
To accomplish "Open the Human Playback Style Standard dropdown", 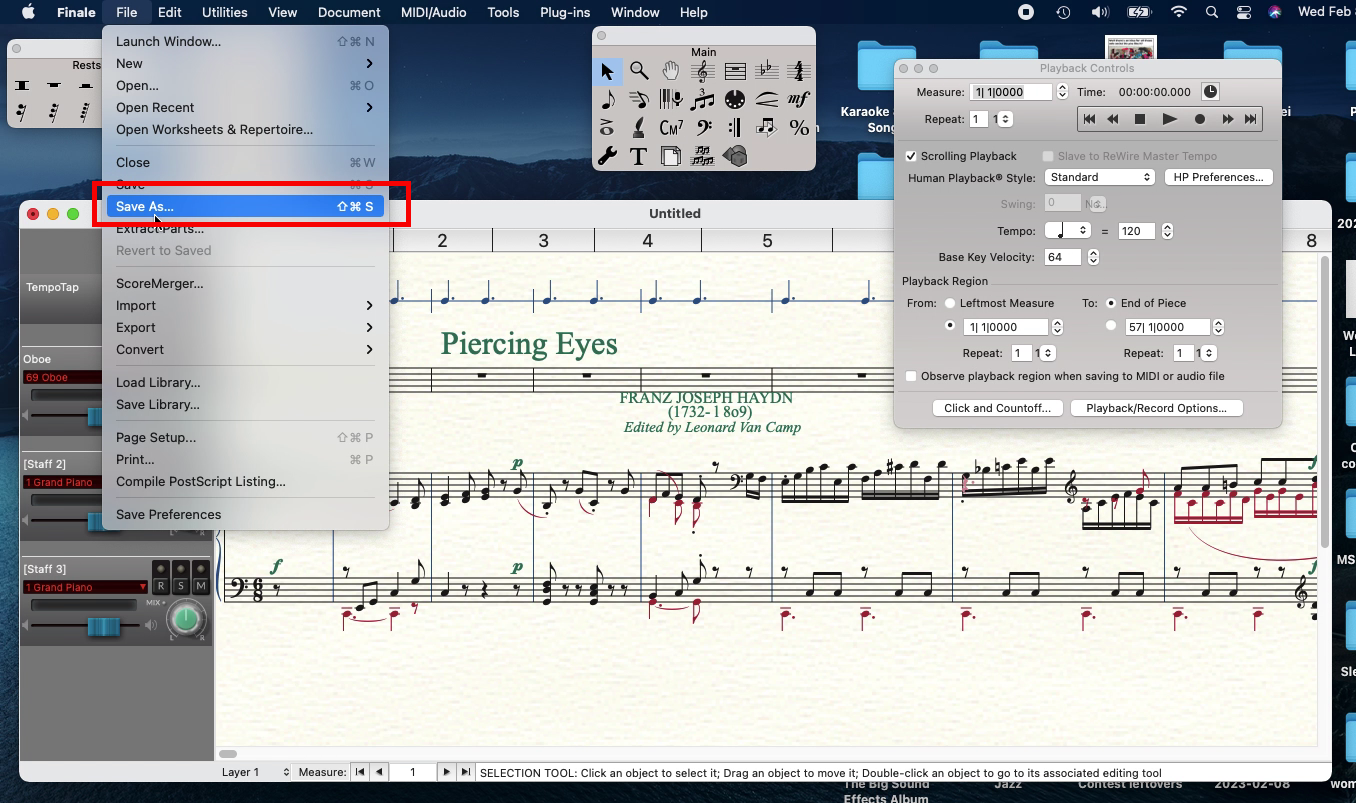I will (1100, 177).
